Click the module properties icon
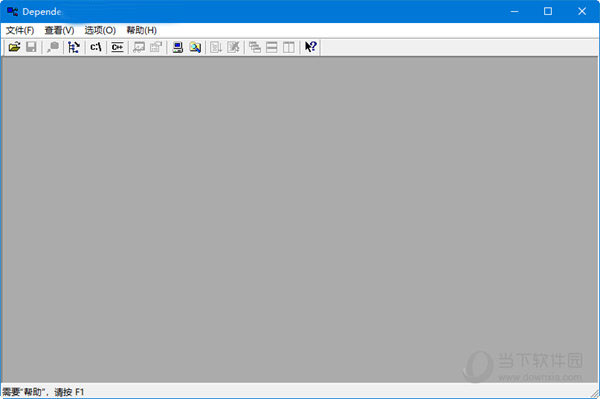The width and height of the screenshot is (600, 399). pos(156,47)
